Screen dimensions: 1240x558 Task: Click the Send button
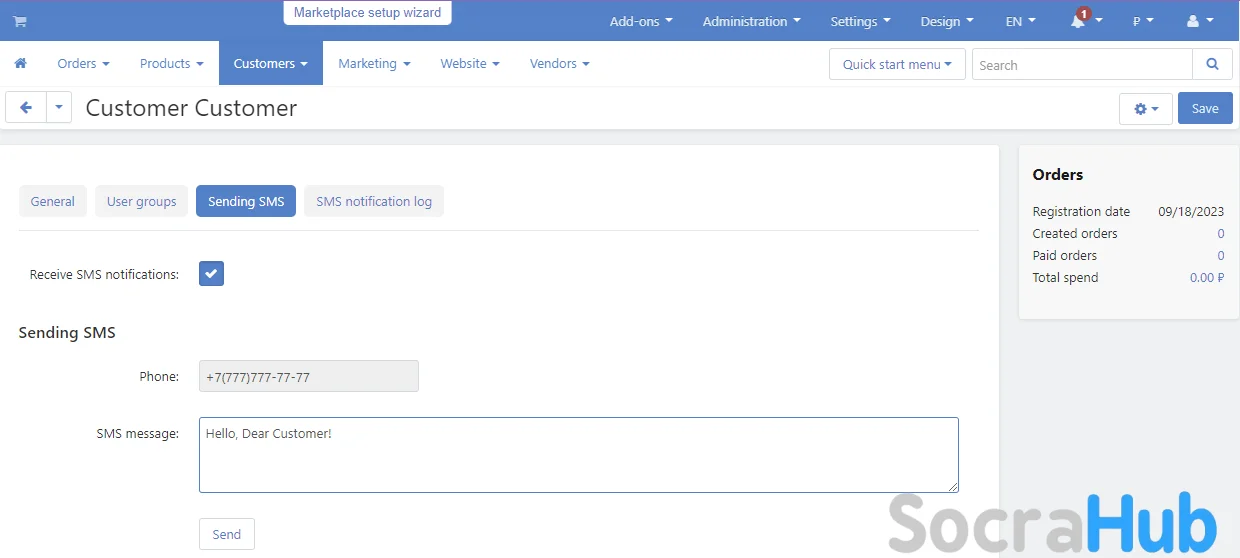coord(227,534)
